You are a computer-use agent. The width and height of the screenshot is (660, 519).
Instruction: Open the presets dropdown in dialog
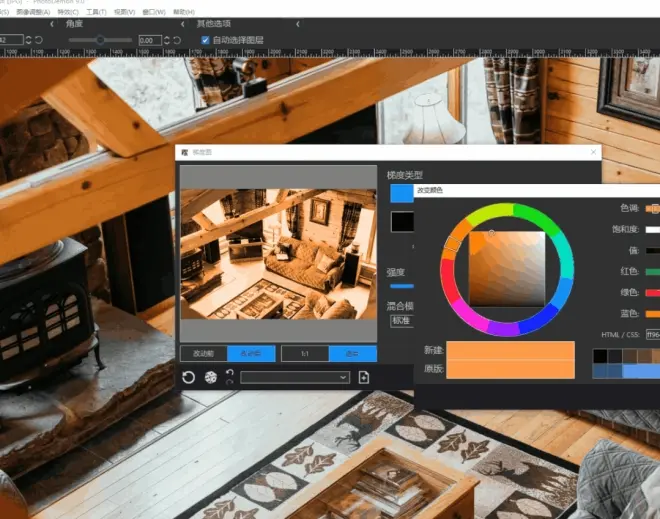[295, 377]
